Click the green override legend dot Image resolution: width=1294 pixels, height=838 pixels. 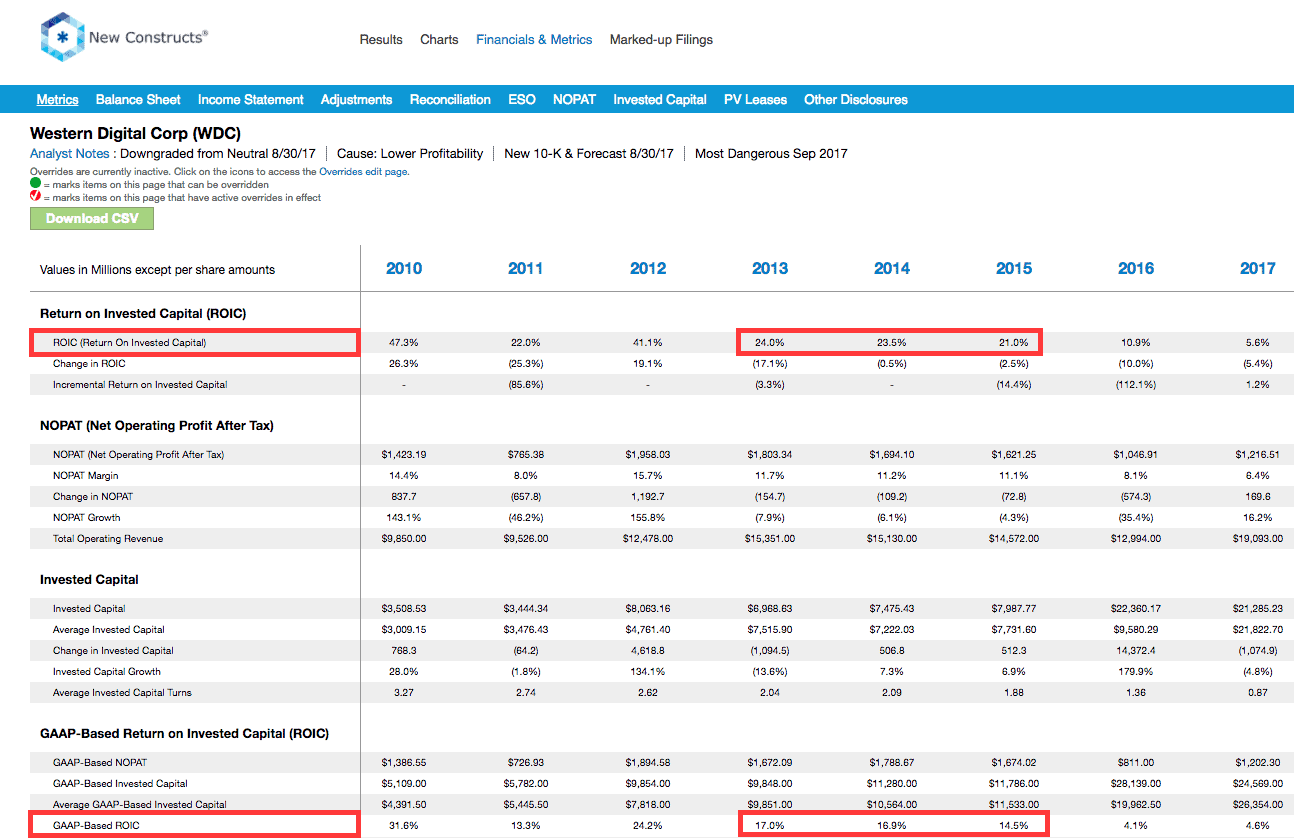[x=35, y=185]
